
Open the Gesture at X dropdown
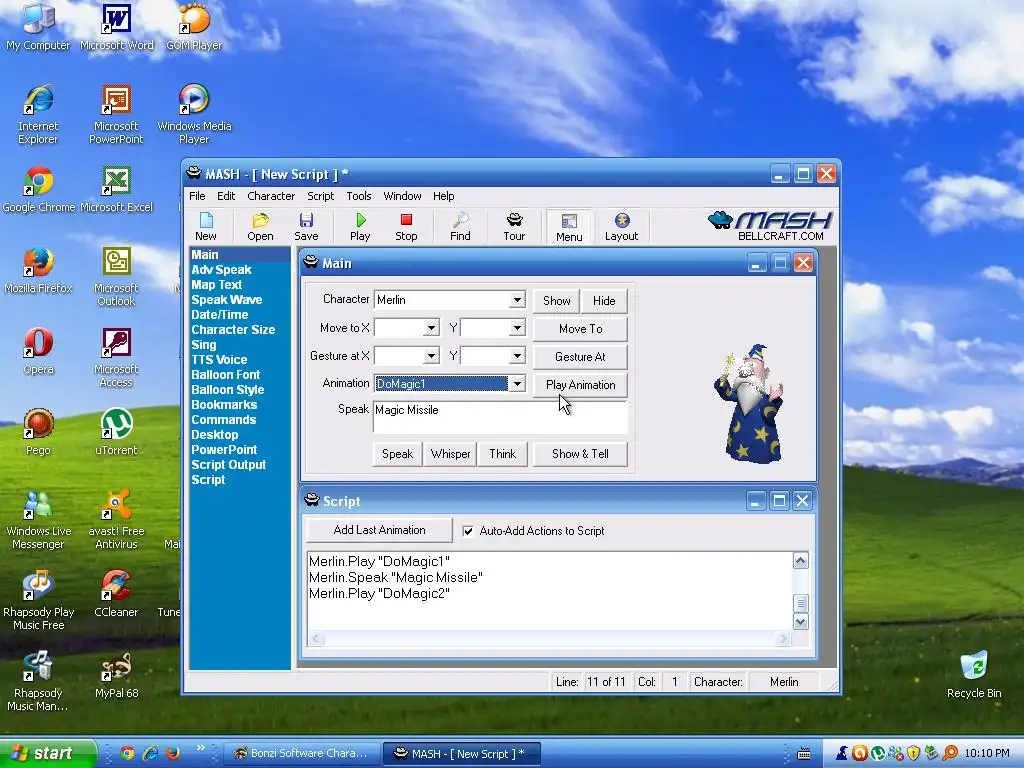coord(431,356)
